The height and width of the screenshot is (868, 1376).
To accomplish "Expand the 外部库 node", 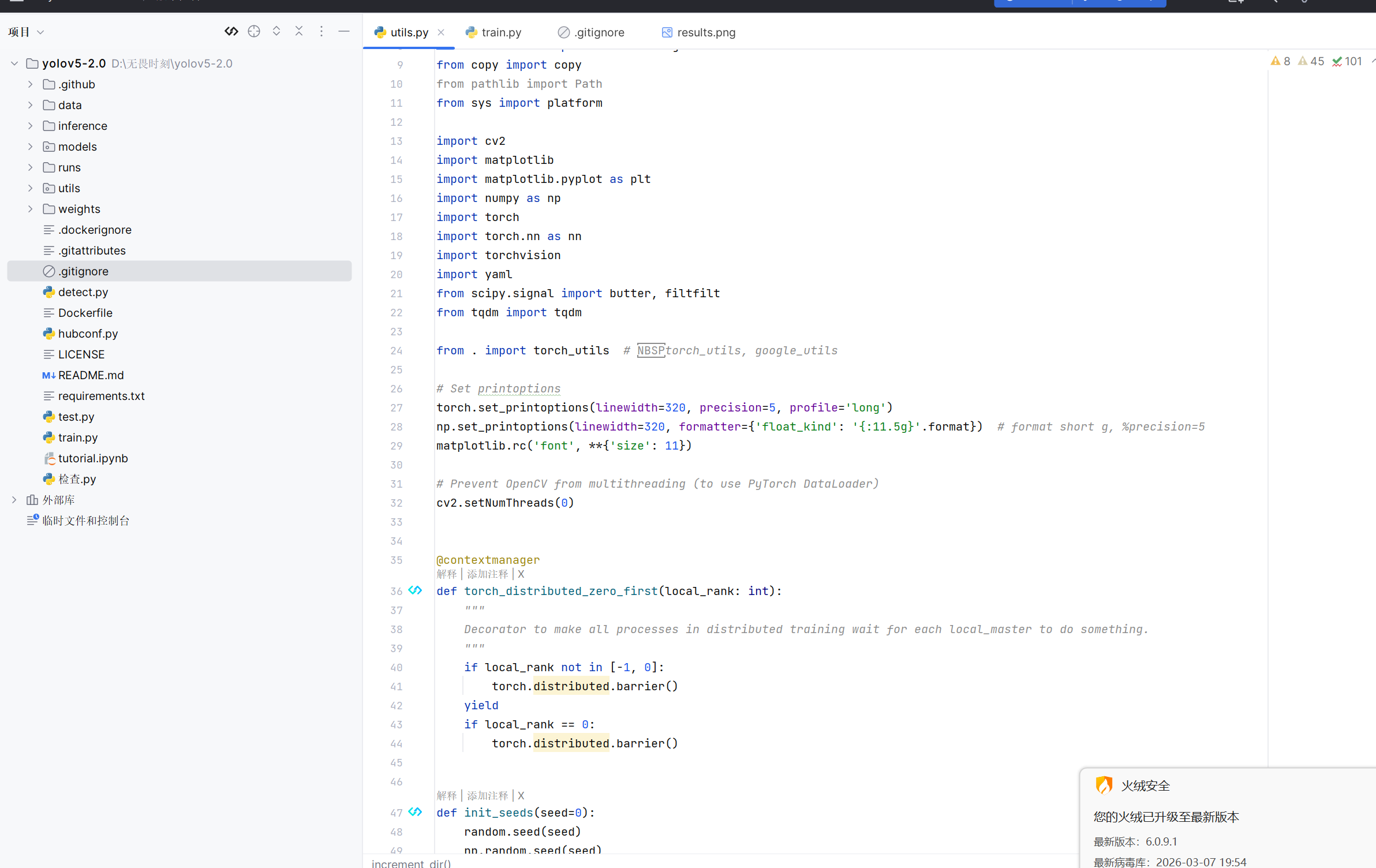I will coord(14,500).
